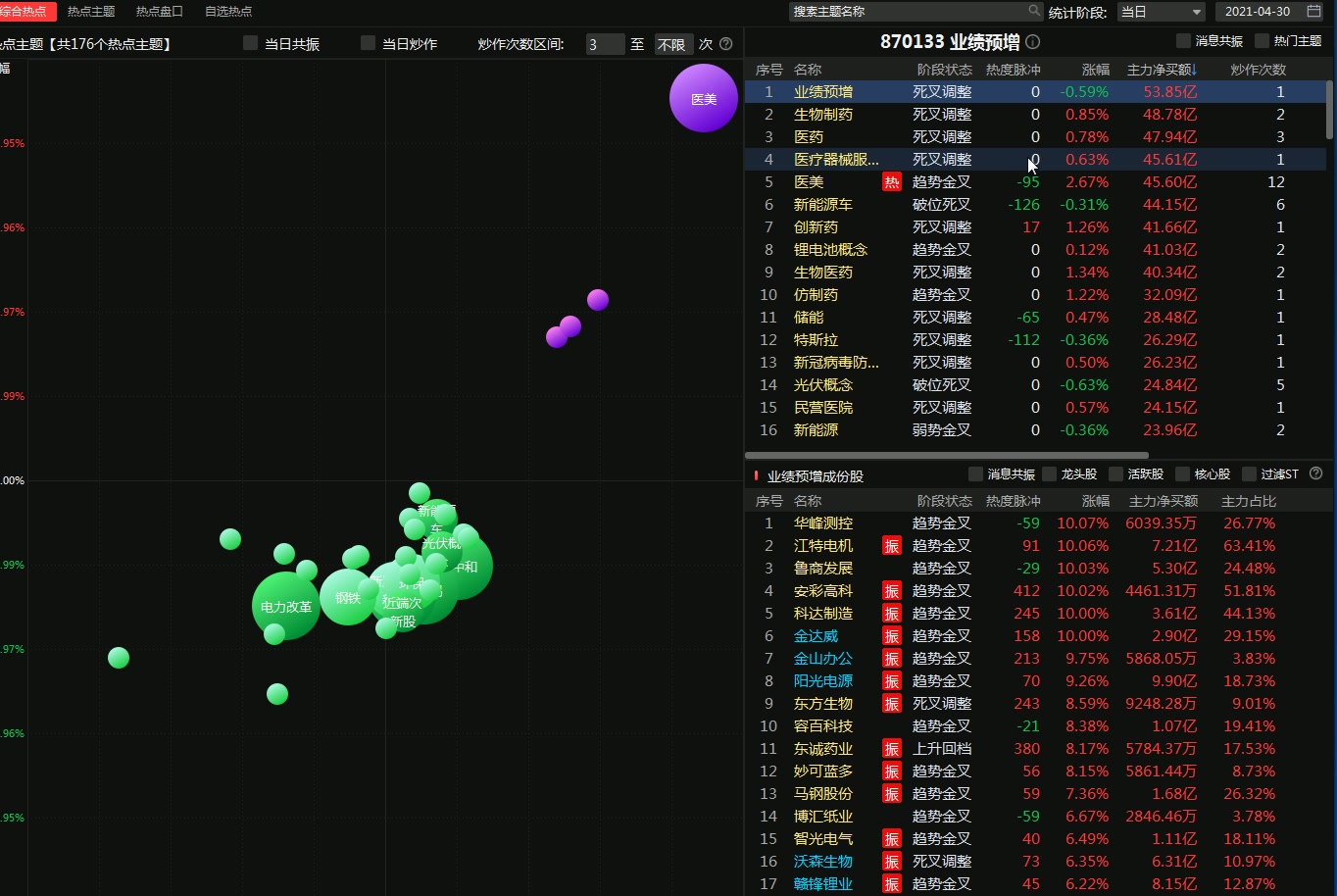
Task: Enable the 活跃股 checkbox
Action: pyautogui.click(x=1115, y=474)
